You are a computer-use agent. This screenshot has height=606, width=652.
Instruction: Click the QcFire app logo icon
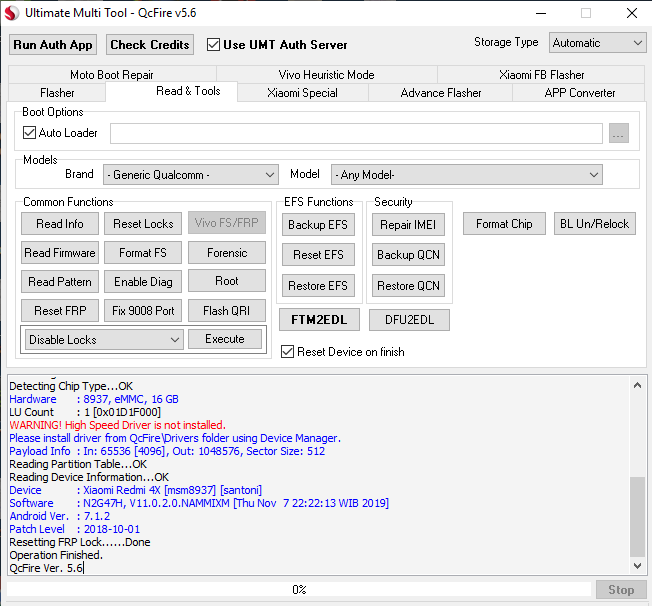pos(12,13)
